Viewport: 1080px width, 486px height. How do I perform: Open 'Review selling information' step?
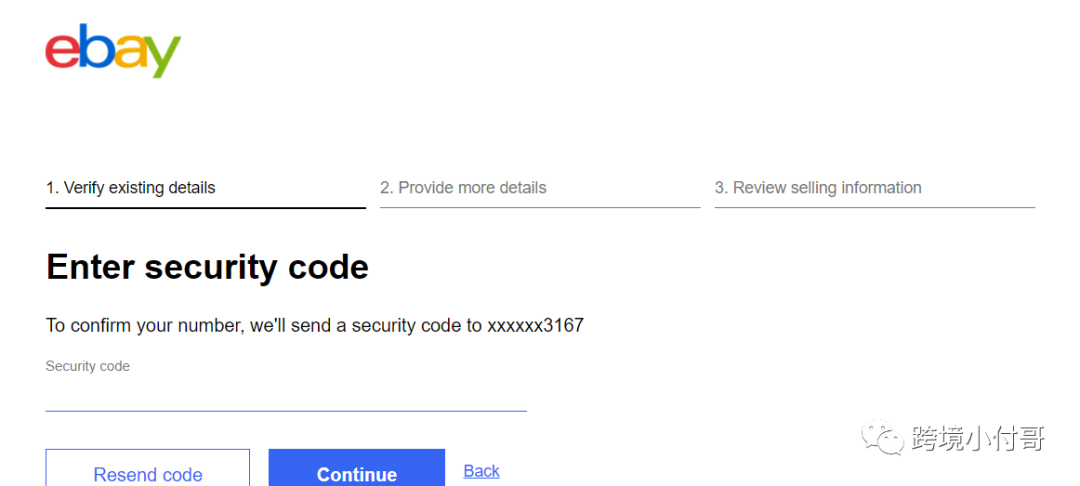(x=817, y=187)
